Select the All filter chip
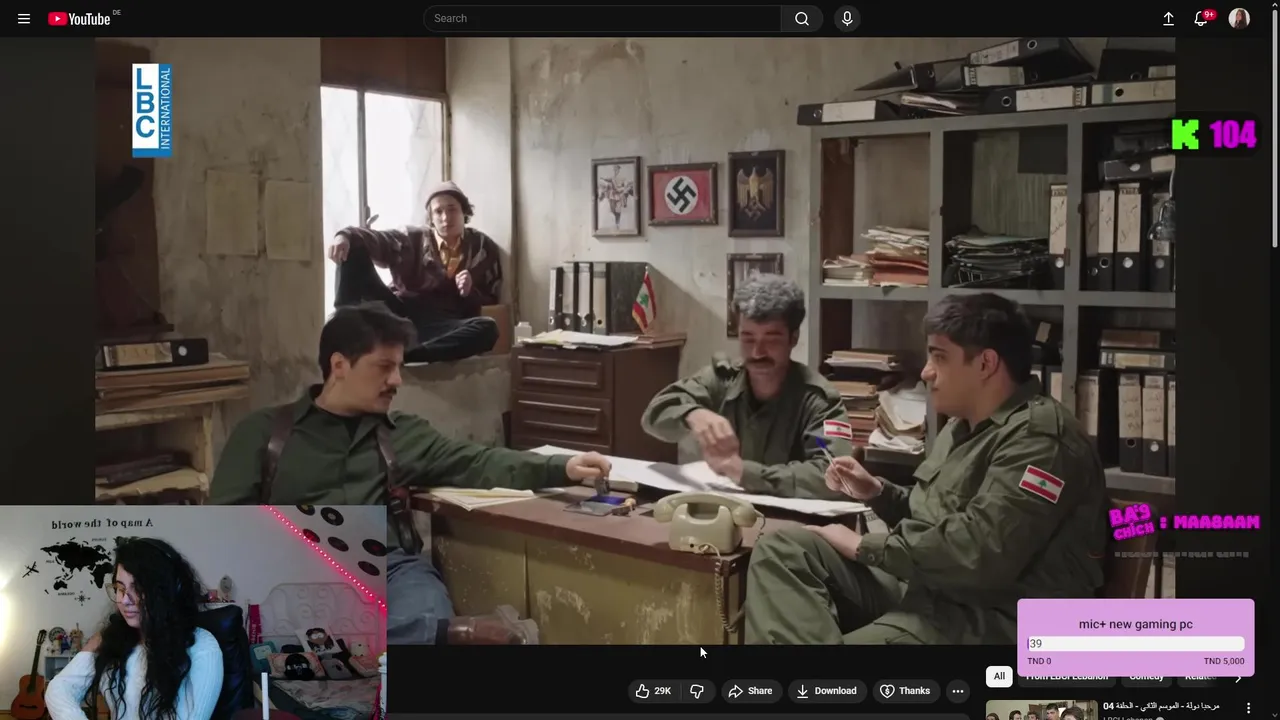This screenshot has height=720, width=1280. [x=999, y=676]
